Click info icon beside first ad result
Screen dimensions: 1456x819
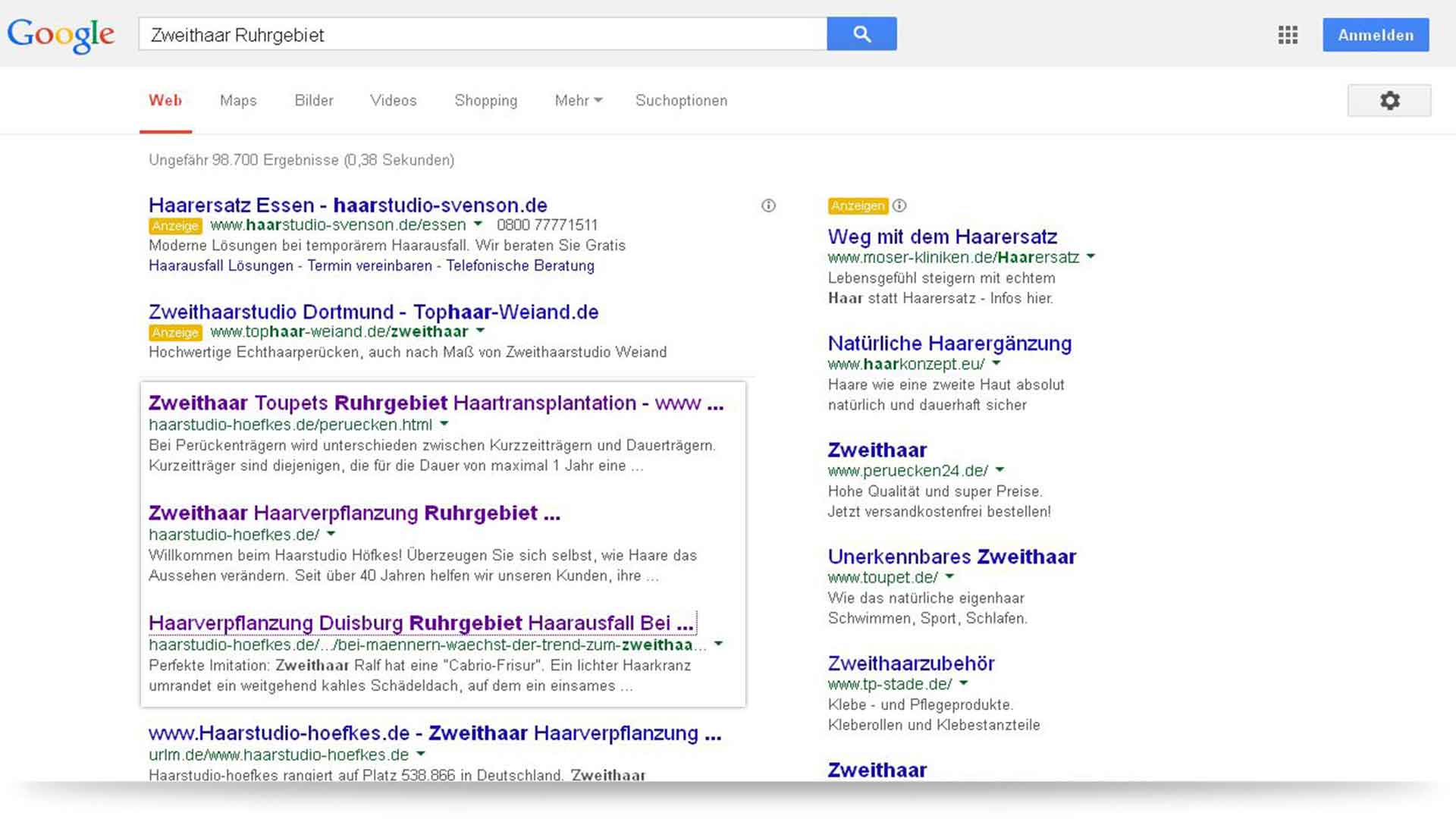tap(768, 206)
